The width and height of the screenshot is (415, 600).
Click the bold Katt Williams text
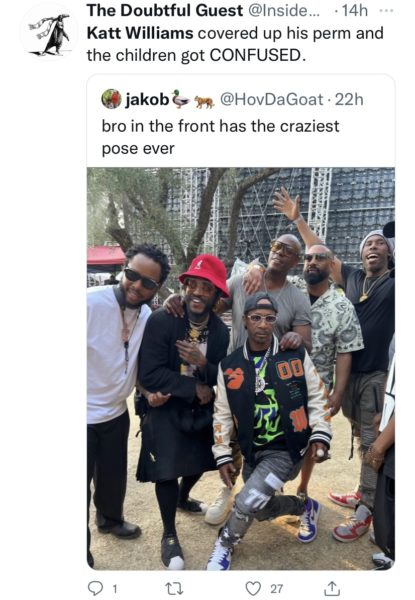[x=140, y=33]
